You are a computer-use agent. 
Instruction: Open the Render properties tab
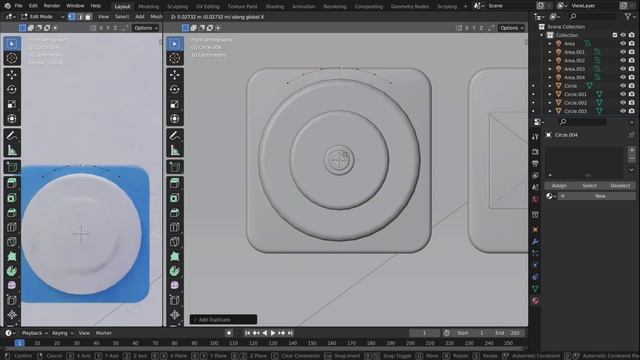pyautogui.click(x=535, y=151)
